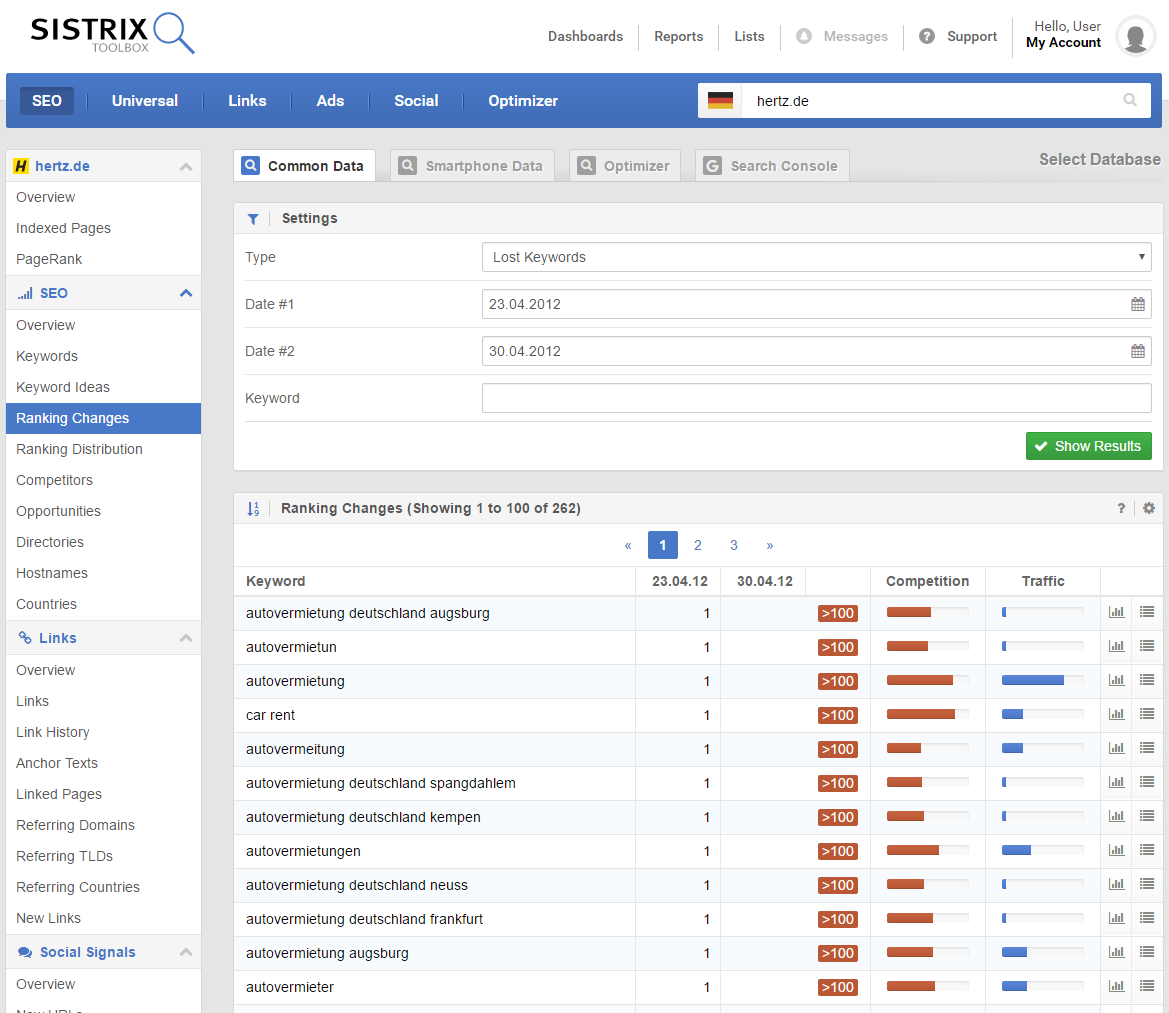Open calendar picker for Date #2

(1137, 351)
